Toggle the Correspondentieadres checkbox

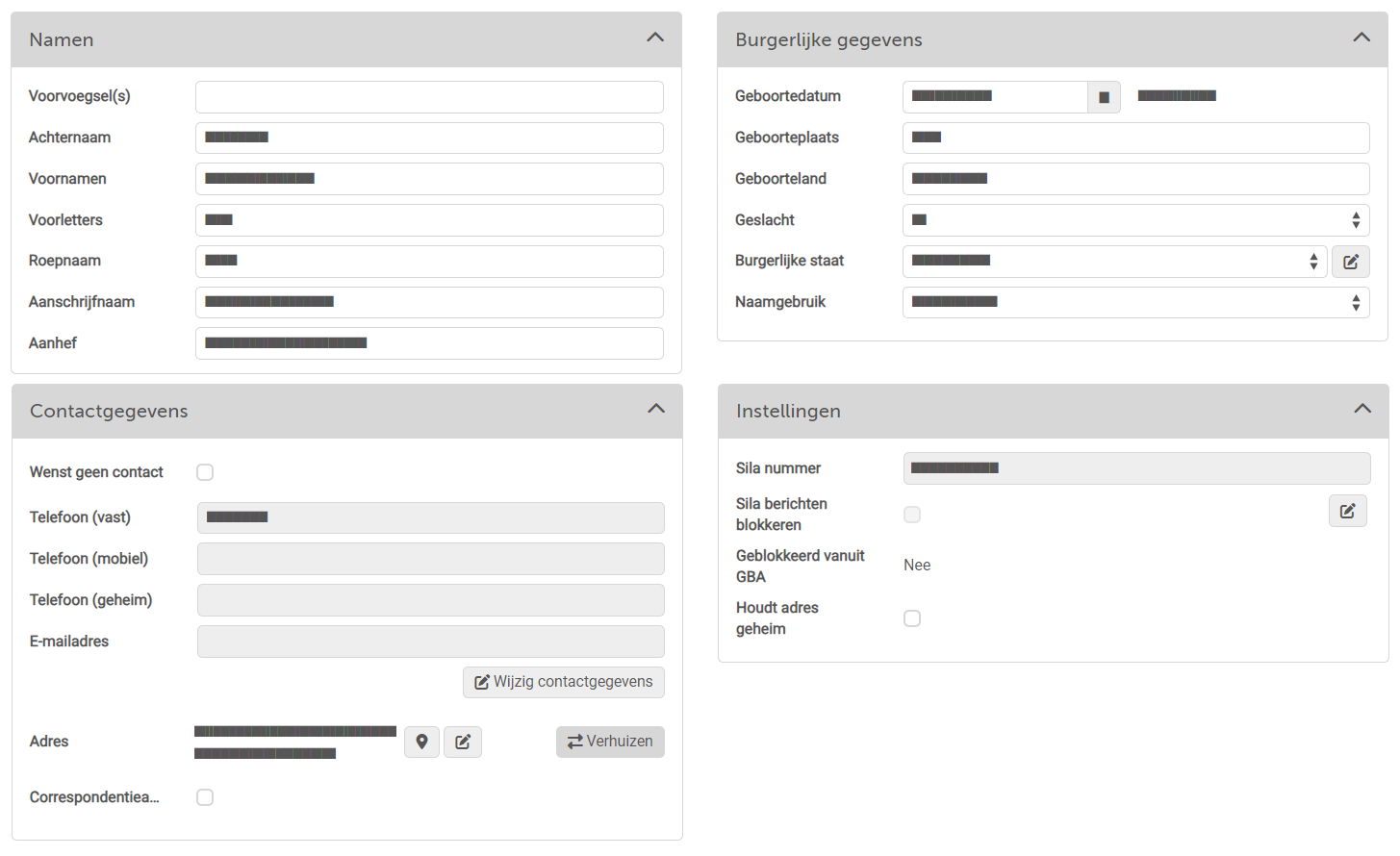(x=205, y=797)
